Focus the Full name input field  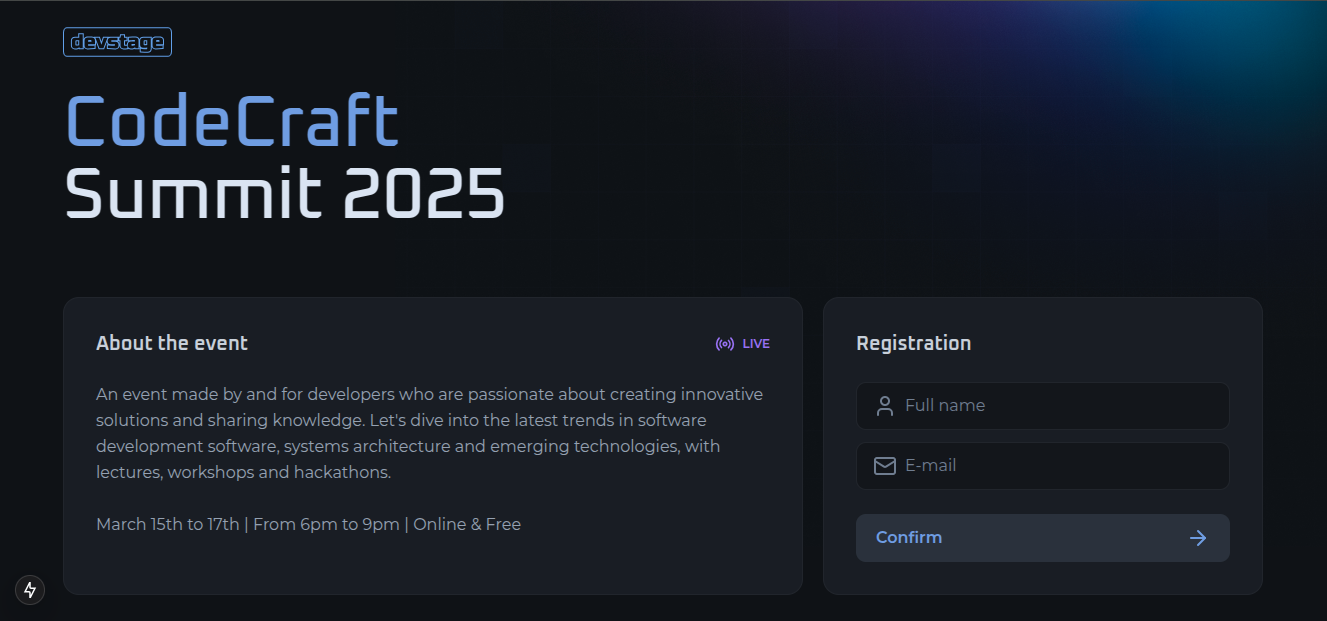(1043, 406)
